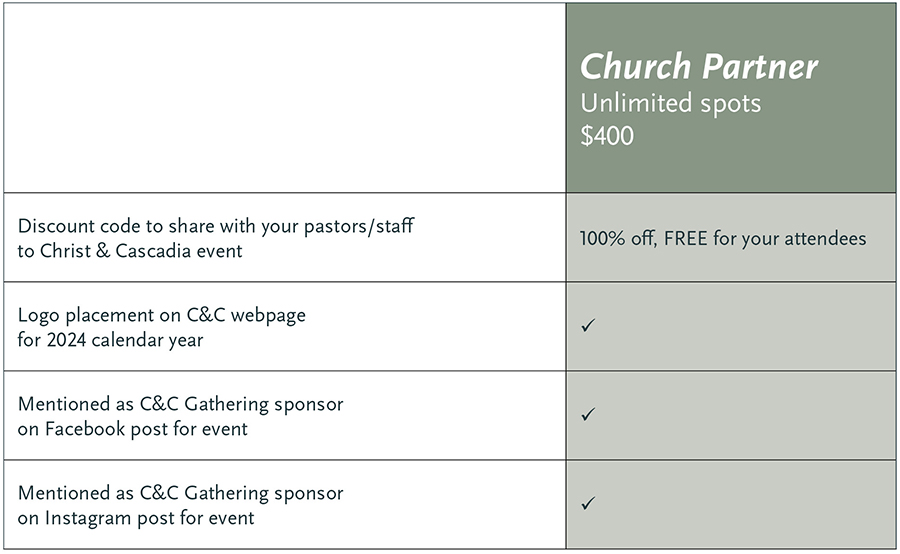Click the gray cell beside Logo placement checkmark
This screenshot has width=900, height=554.
pyautogui.click(x=731, y=326)
